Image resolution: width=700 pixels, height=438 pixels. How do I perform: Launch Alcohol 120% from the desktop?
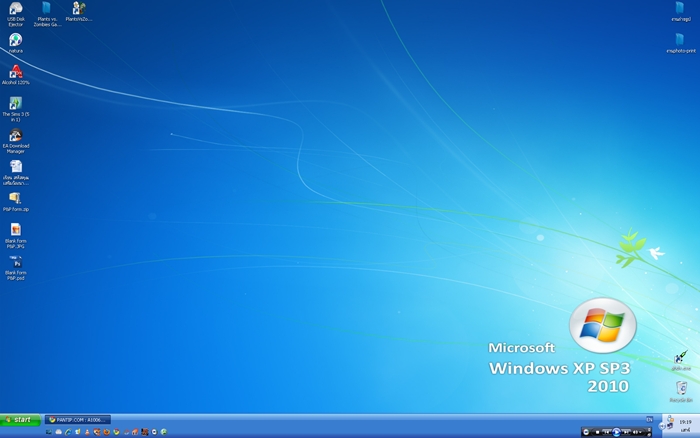[x=16, y=75]
